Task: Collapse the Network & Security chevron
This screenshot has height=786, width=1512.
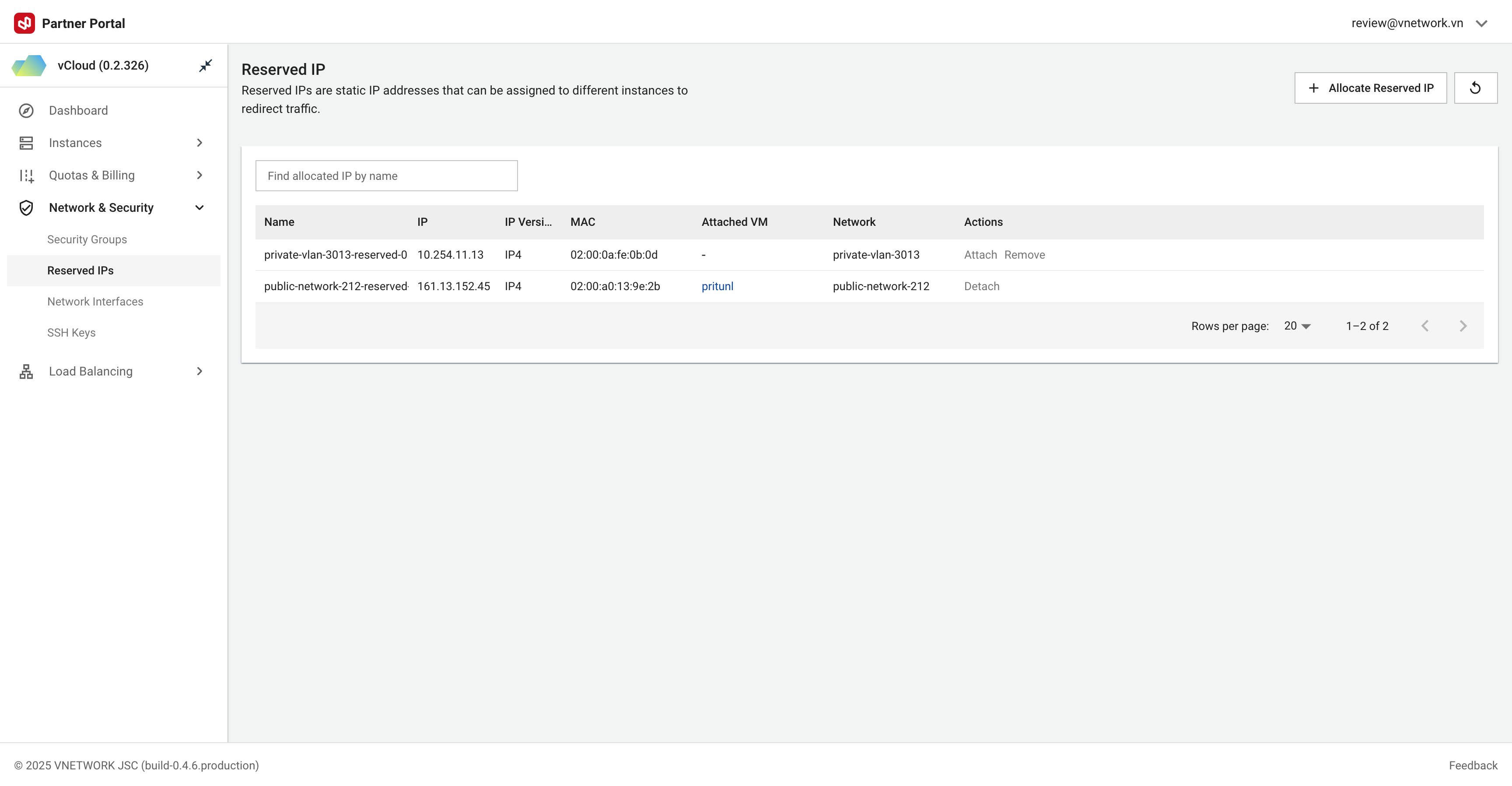Action: click(199, 207)
